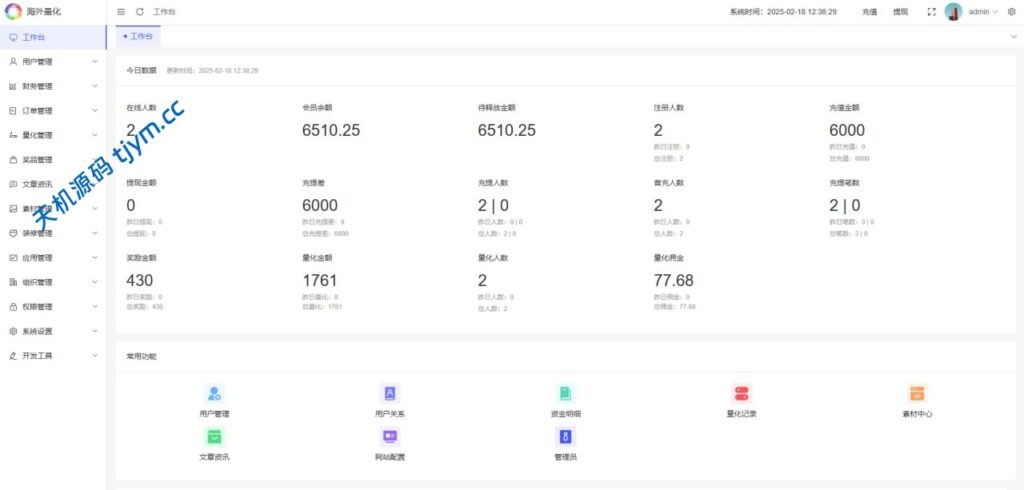The image size is (1024, 490).
Task: Click the 管理员 shortcut icon
Action: tap(565, 437)
